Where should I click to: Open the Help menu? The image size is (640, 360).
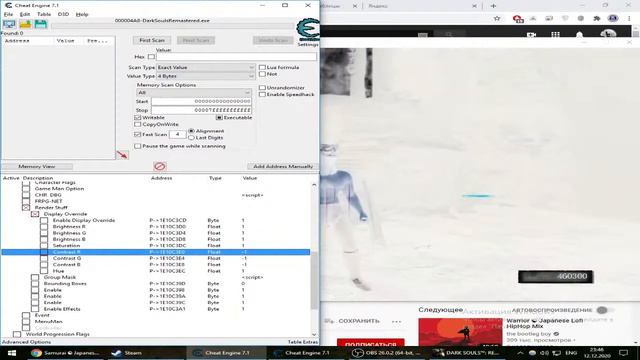[x=82, y=14]
